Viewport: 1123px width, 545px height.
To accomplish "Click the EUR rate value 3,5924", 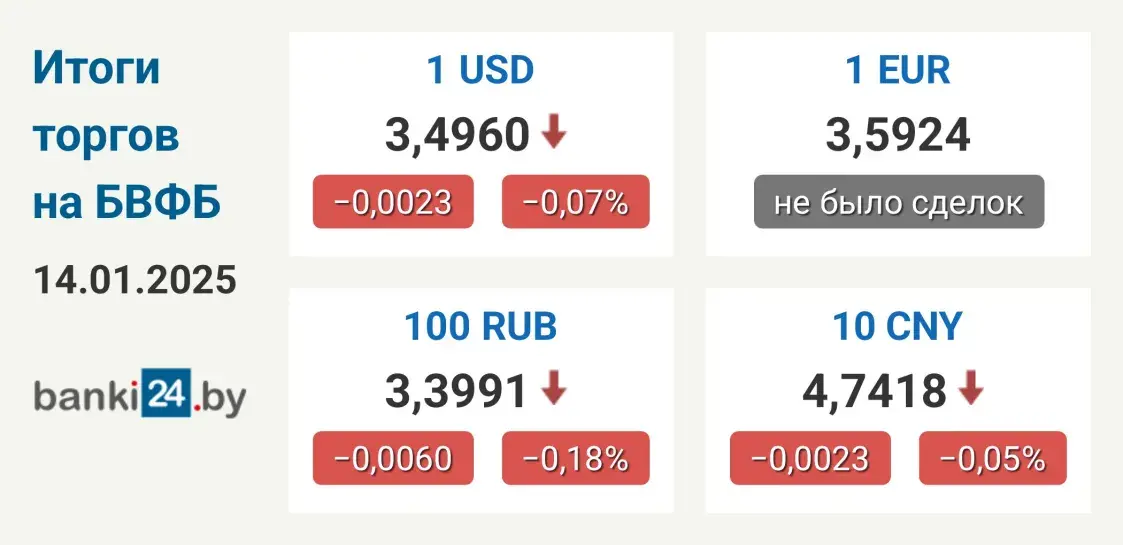I will tap(897, 135).
